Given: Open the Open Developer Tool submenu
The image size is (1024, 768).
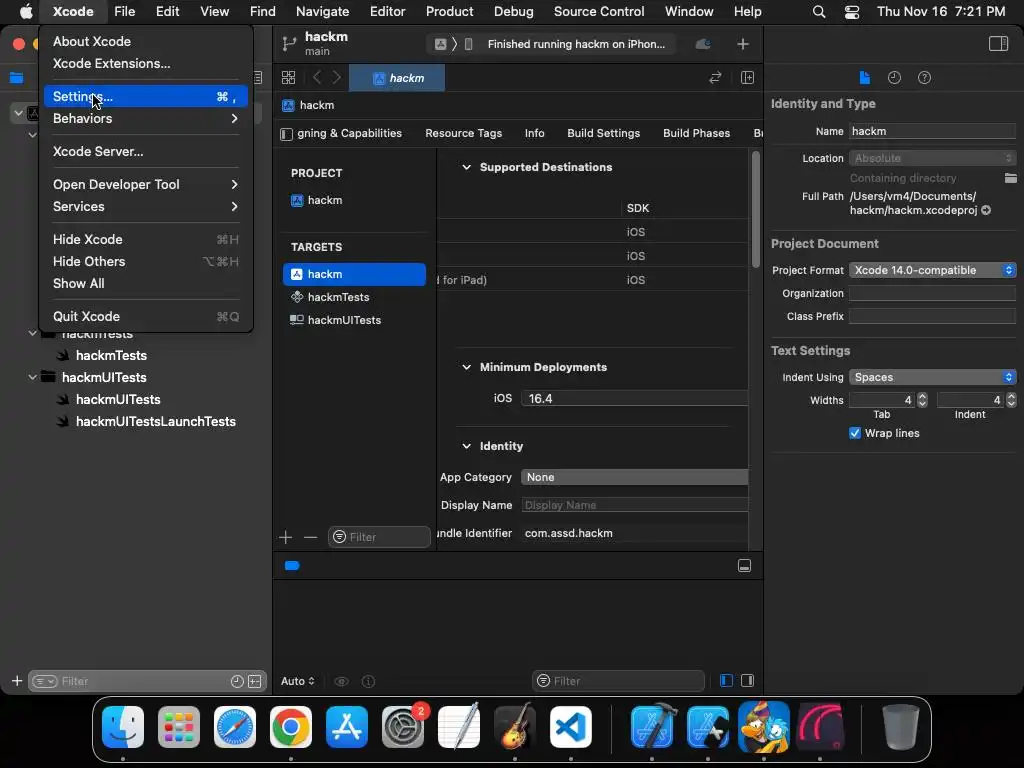Looking at the screenshot, I should [x=146, y=184].
